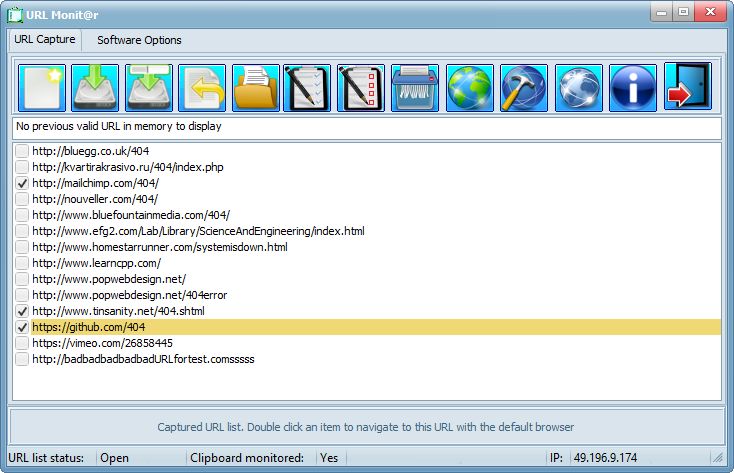Close the URL Monit@r window
Viewport: 734px width, 473px height.
pos(710,12)
